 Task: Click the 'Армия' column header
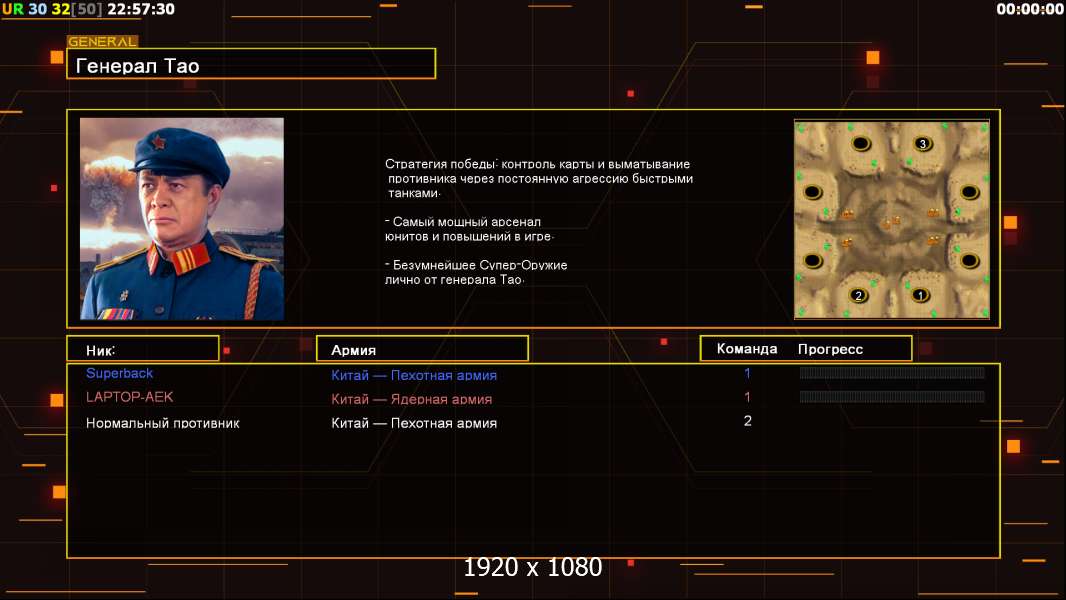[422, 349]
